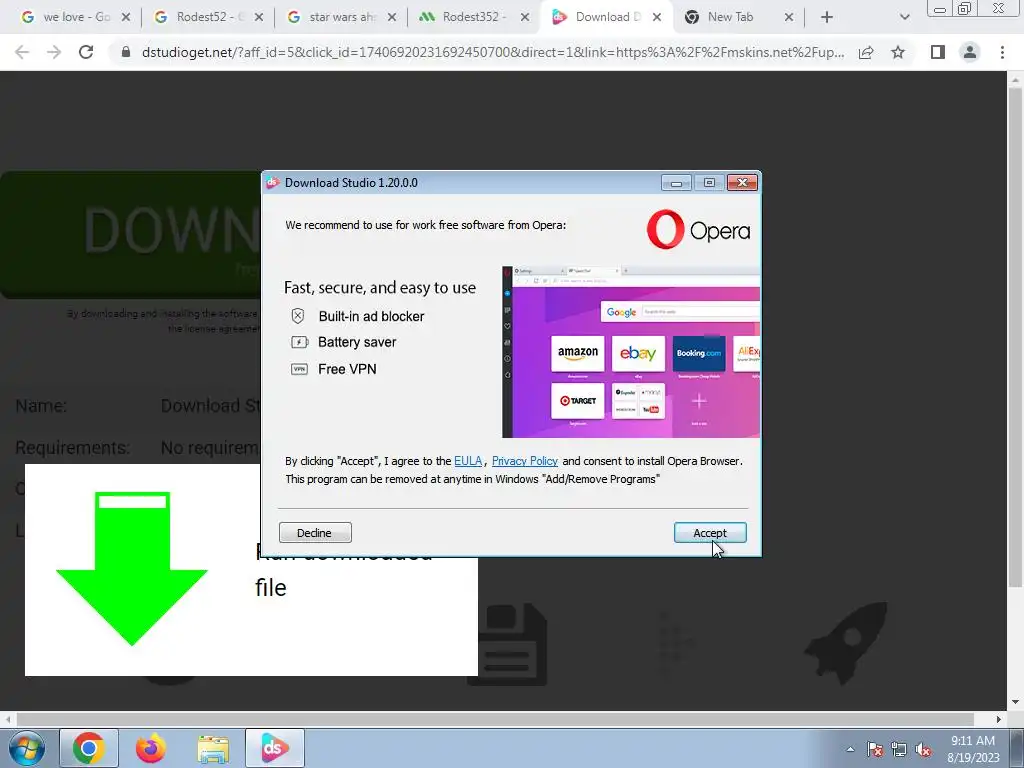The width and height of the screenshot is (1024, 768).
Task: Open Download Studio from the taskbar
Action: point(275,748)
